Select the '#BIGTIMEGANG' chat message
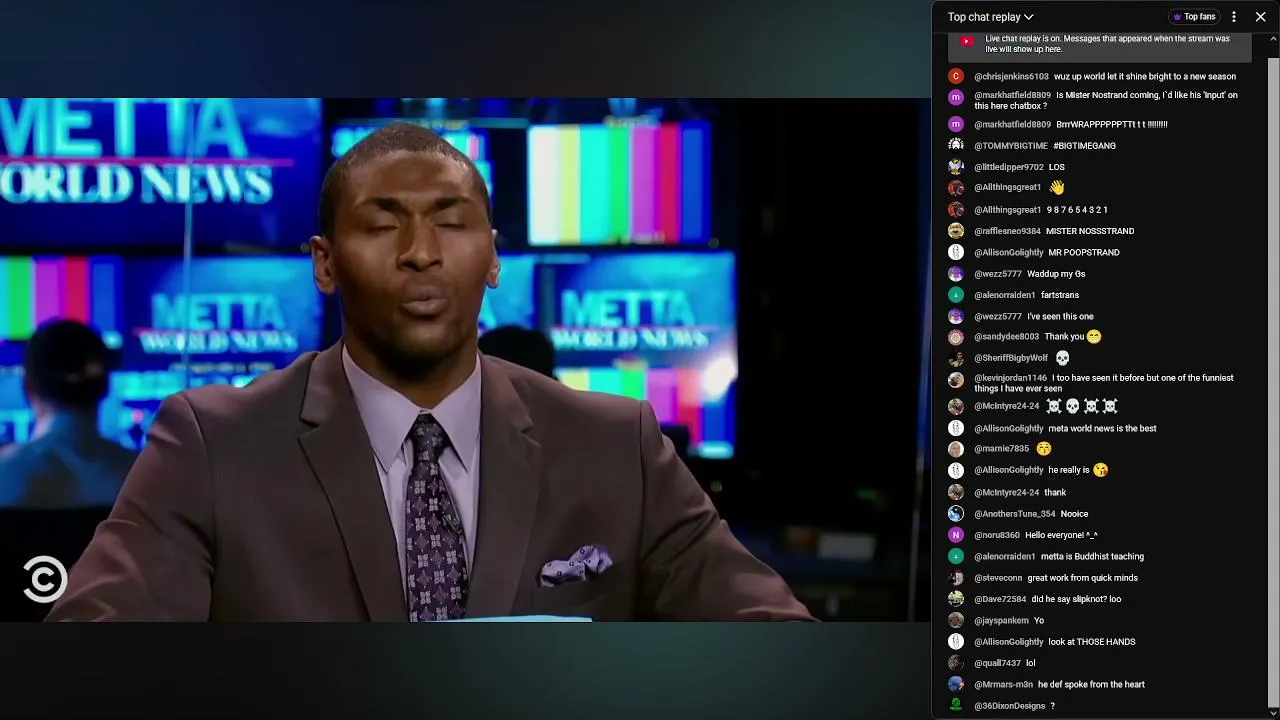 click(1084, 146)
